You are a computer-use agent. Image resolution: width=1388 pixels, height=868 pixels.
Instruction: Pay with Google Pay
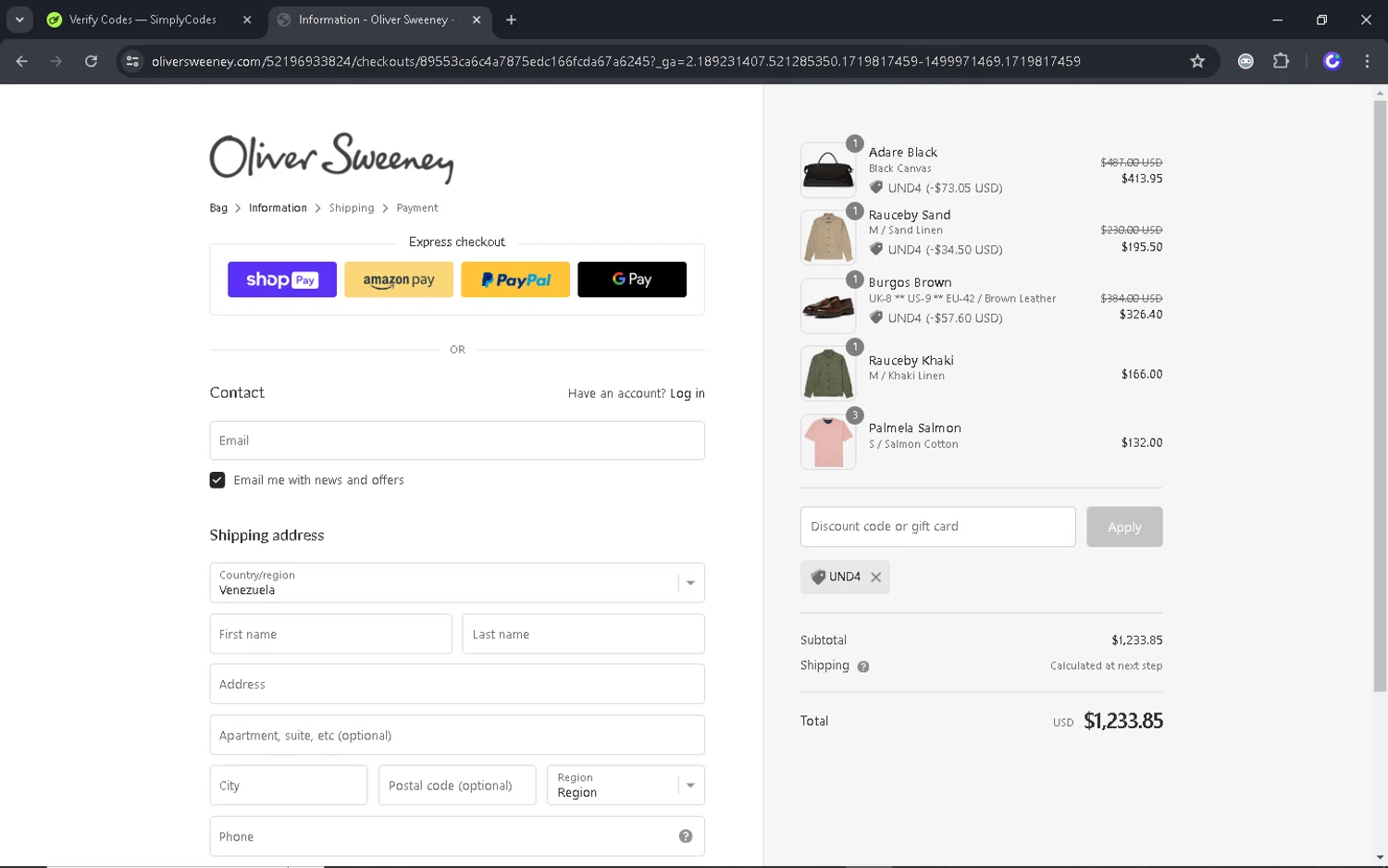point(632,279)
